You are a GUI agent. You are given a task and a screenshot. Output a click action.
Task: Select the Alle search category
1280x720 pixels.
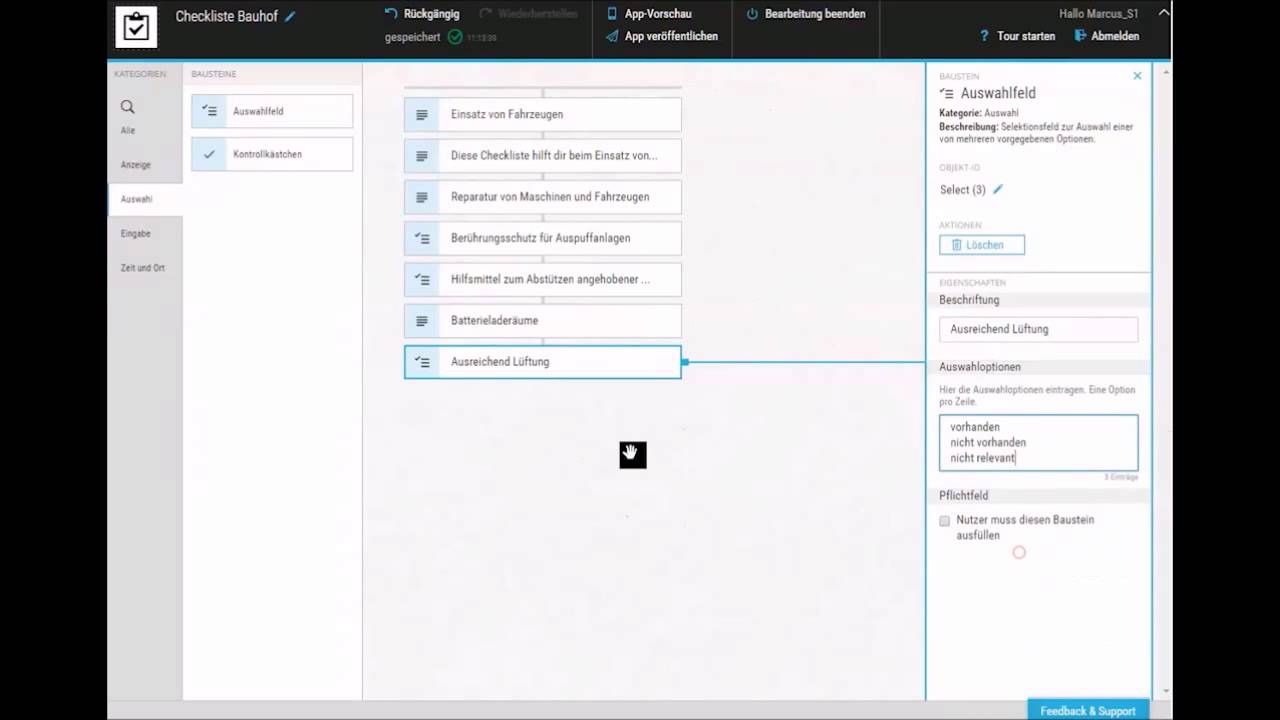128,116
